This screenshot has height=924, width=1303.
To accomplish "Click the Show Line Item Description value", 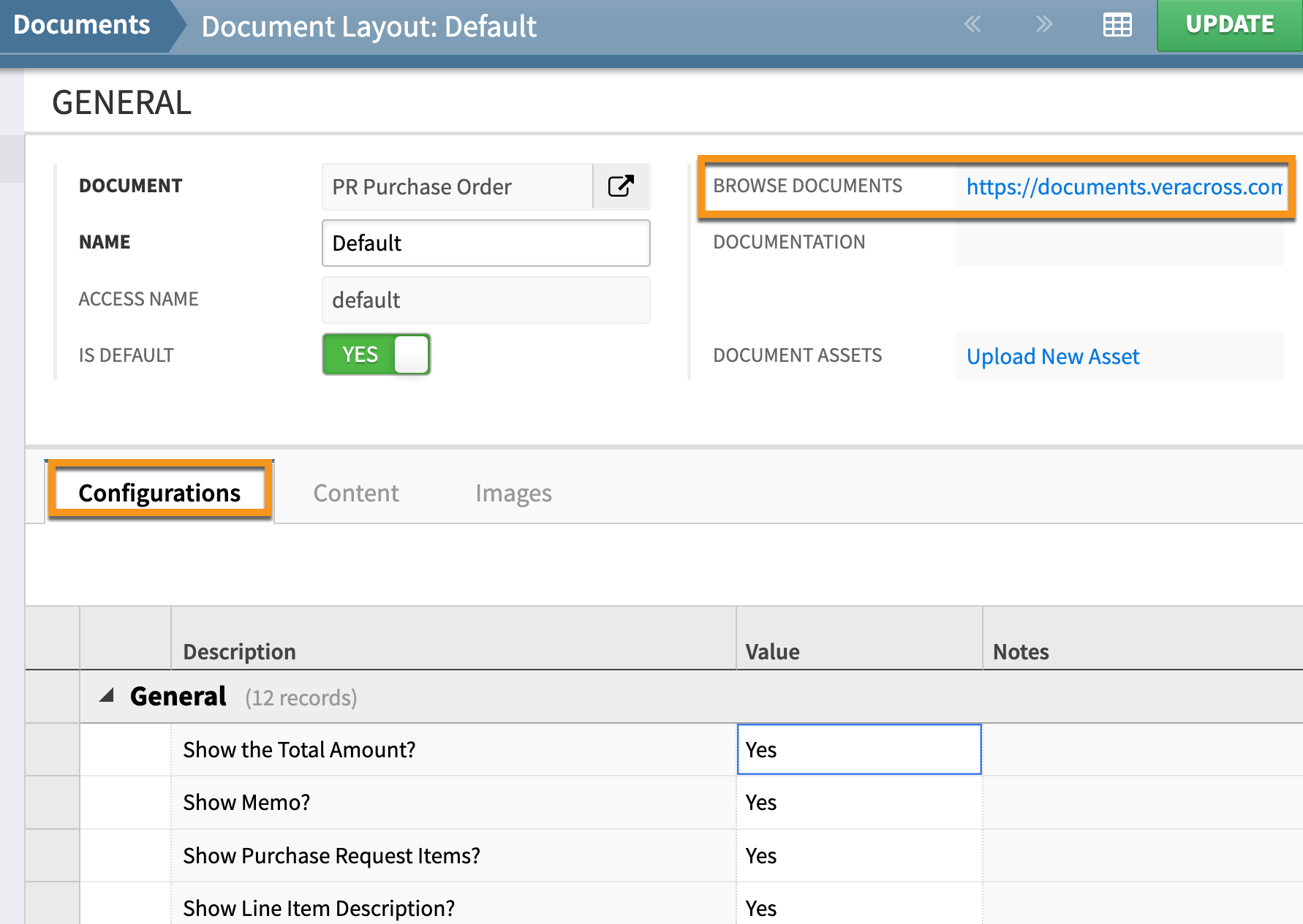I will click(x=859, y=907).
